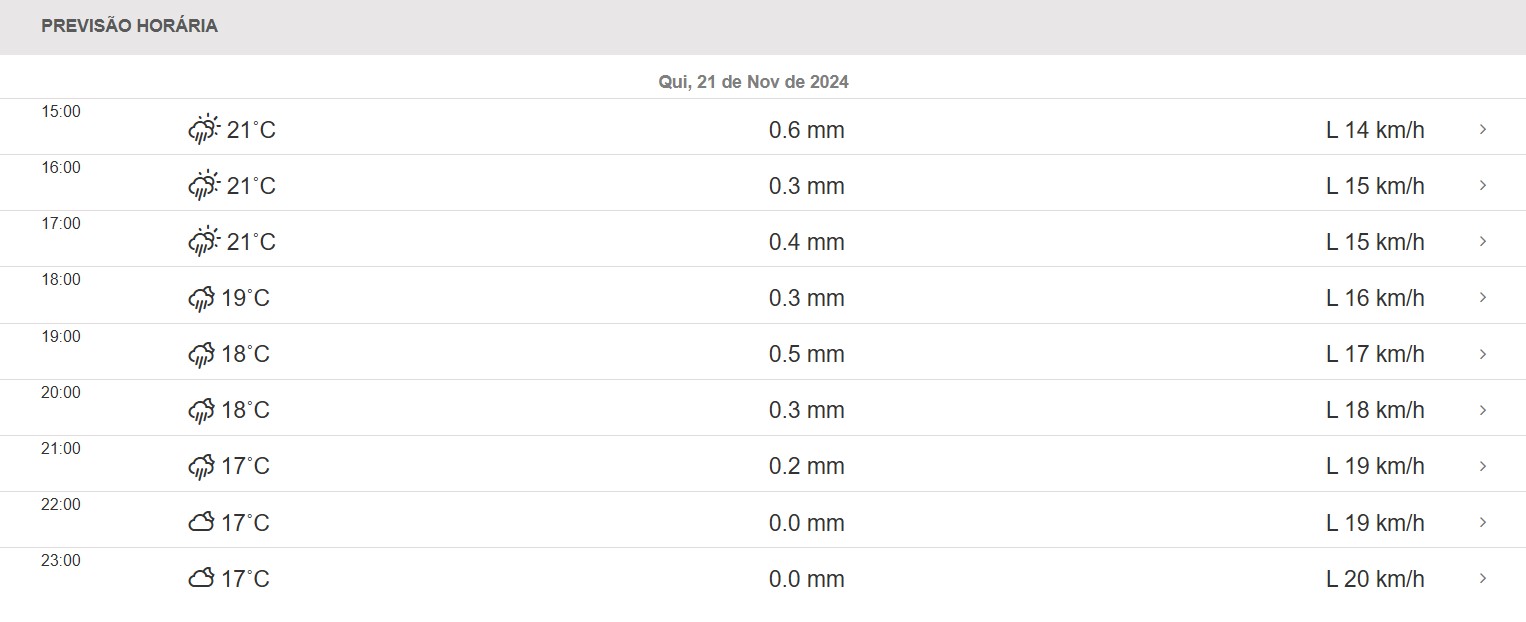Click the cloudy icon at 22:00
This screenshot has width=1526, height=622.
click(201, 522)
